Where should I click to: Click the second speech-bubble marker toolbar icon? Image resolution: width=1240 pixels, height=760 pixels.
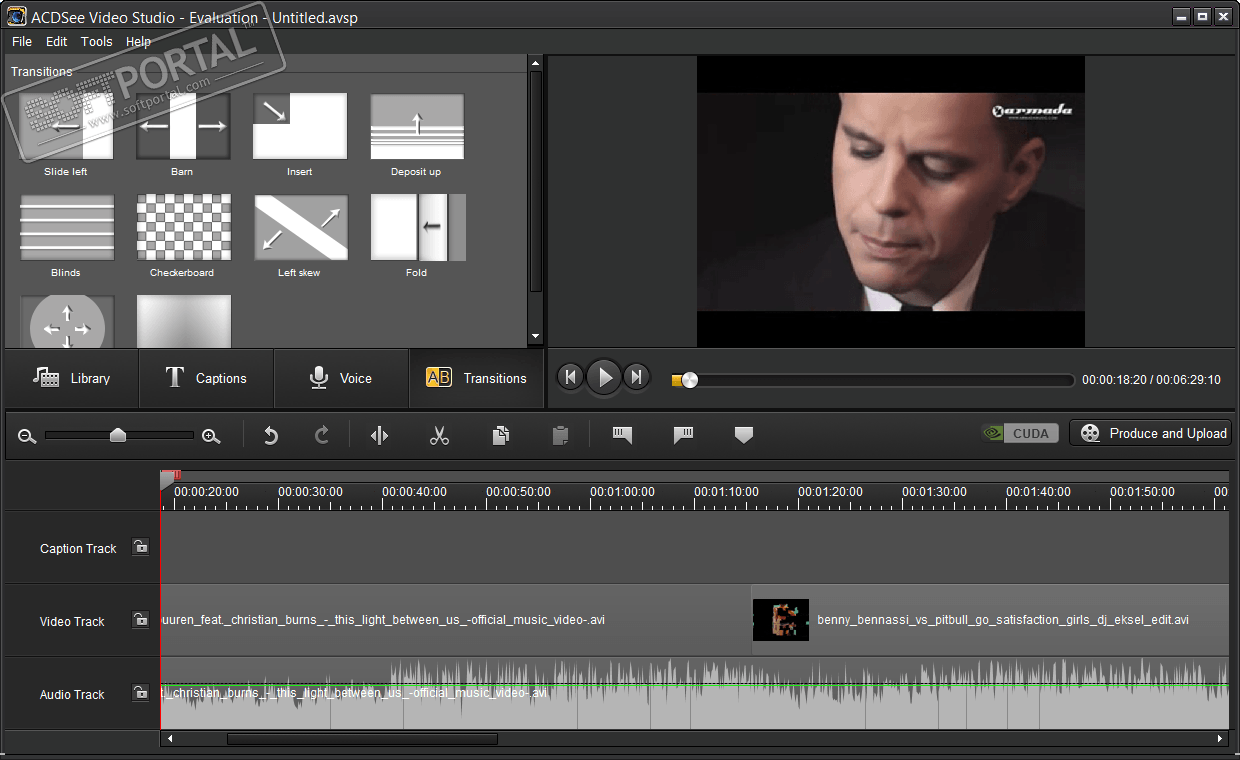pyautogui.click(x=684, y=435)
